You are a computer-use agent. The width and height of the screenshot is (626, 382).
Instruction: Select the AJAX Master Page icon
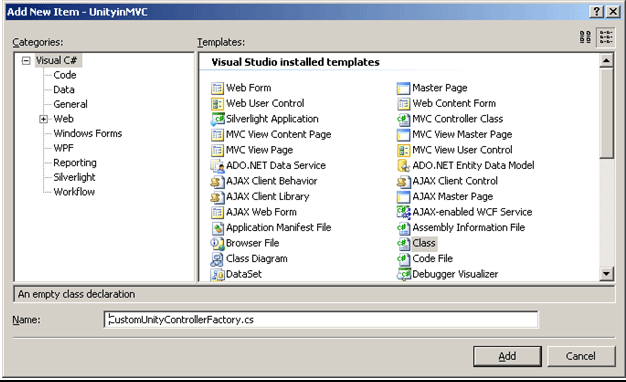click(x=403, y=197)
